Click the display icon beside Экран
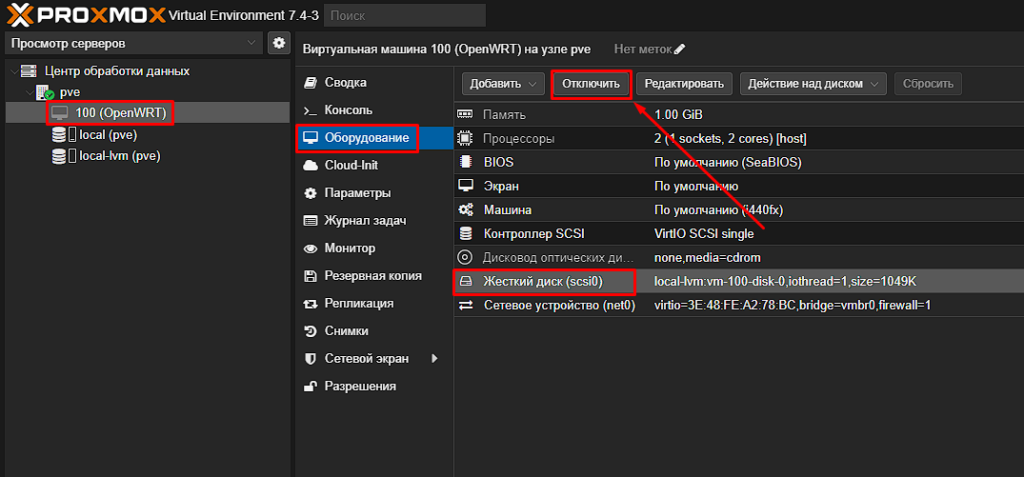 point(466,186)
